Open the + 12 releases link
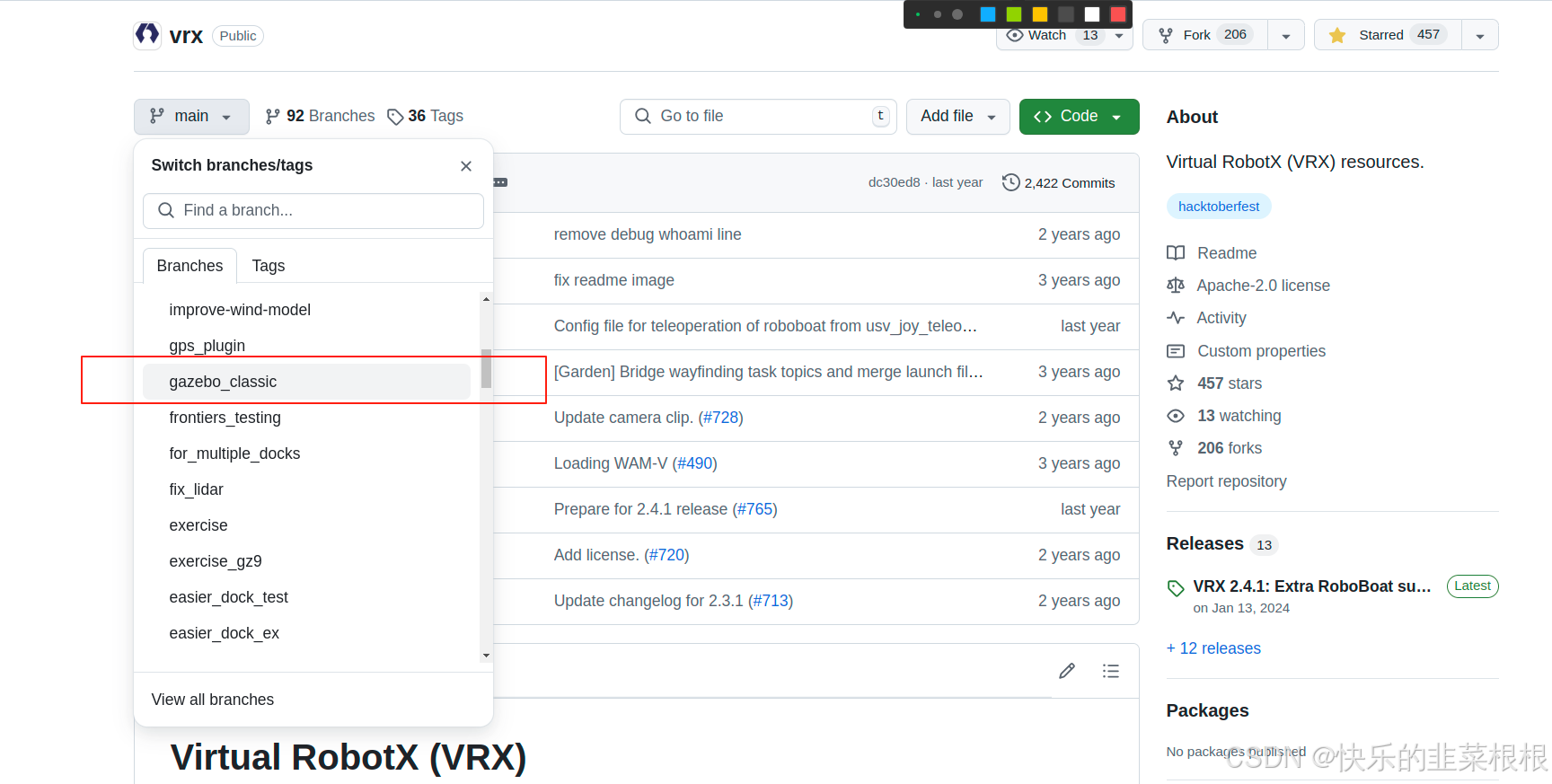Viewport: 1552px width, 784px height. [1213, 648]
